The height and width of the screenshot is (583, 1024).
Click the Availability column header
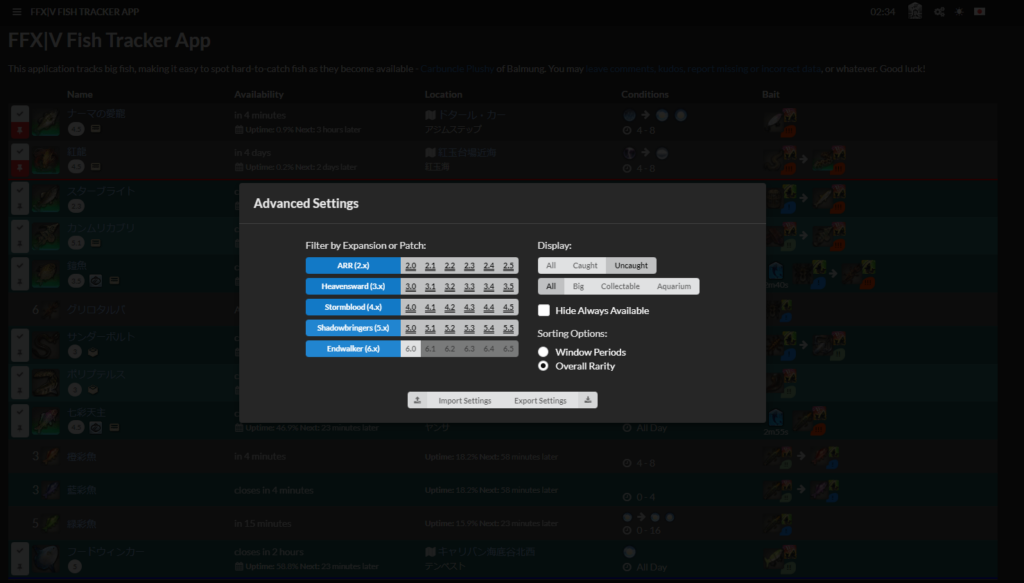click(259, 95)
